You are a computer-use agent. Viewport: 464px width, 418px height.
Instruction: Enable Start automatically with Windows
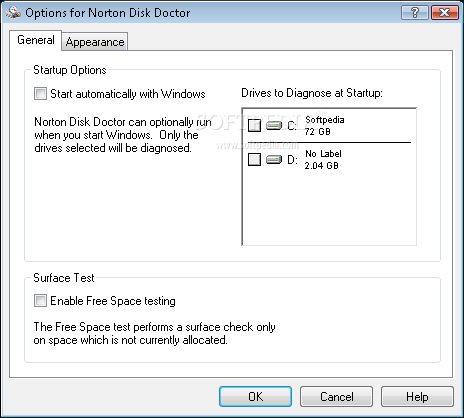(40, 94)
